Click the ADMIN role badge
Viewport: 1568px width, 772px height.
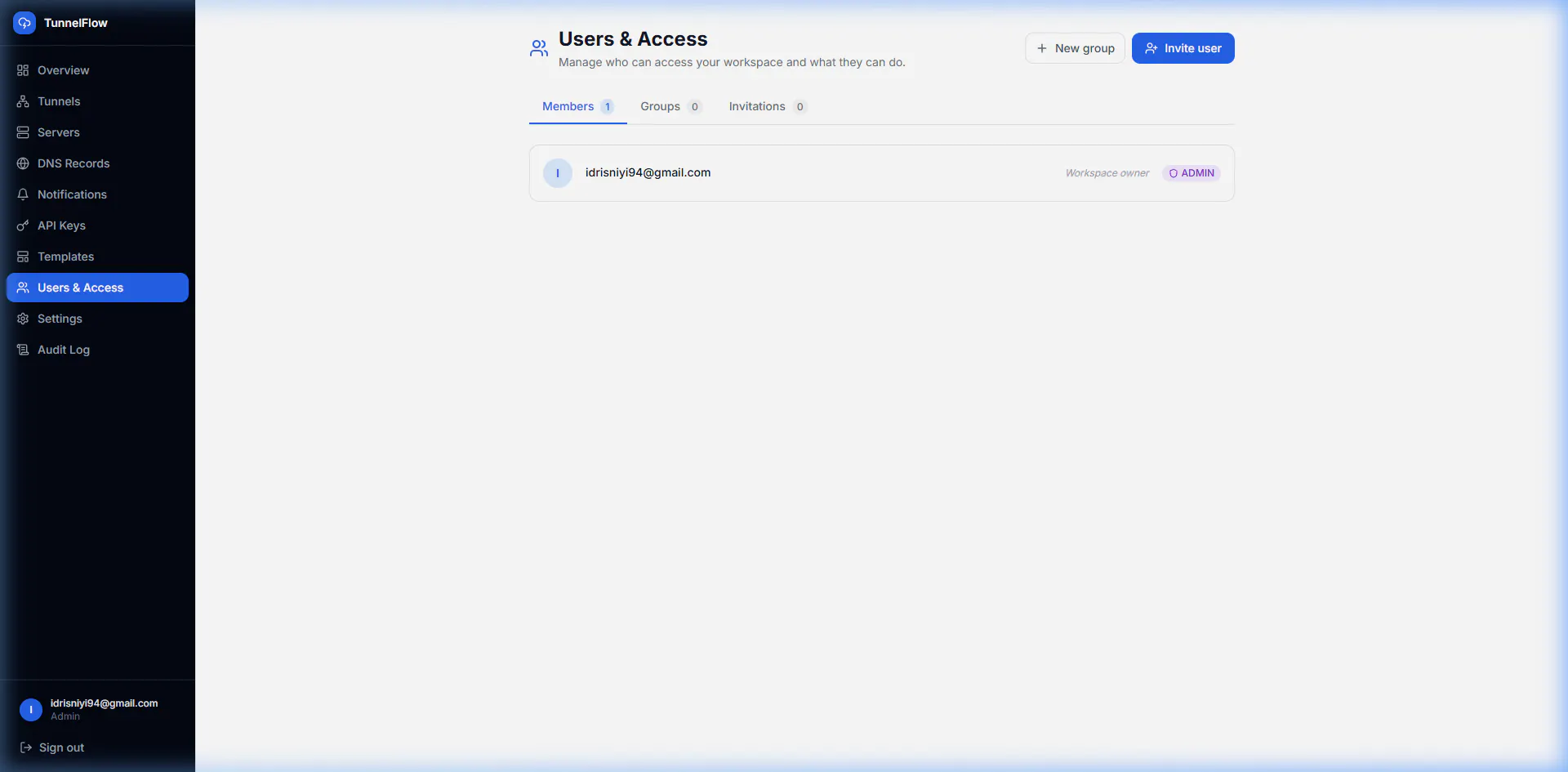1192,173
